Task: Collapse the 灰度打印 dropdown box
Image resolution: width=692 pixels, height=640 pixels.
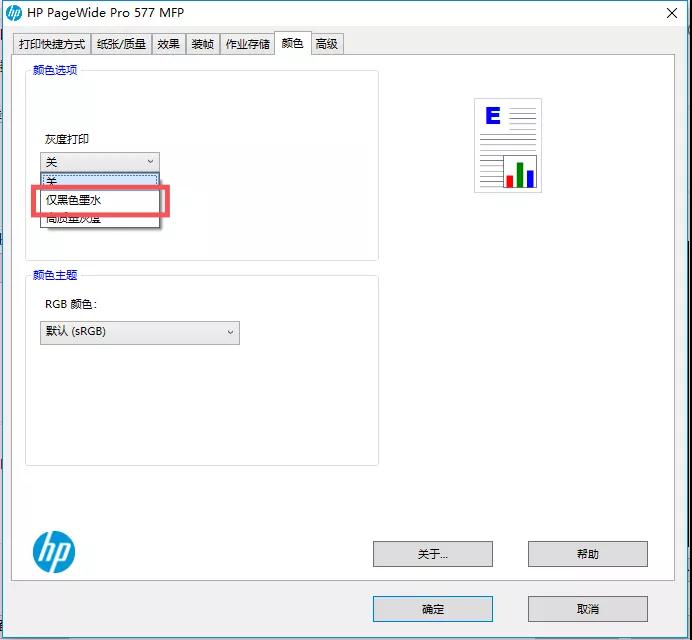Action: (x=100, y=162)
